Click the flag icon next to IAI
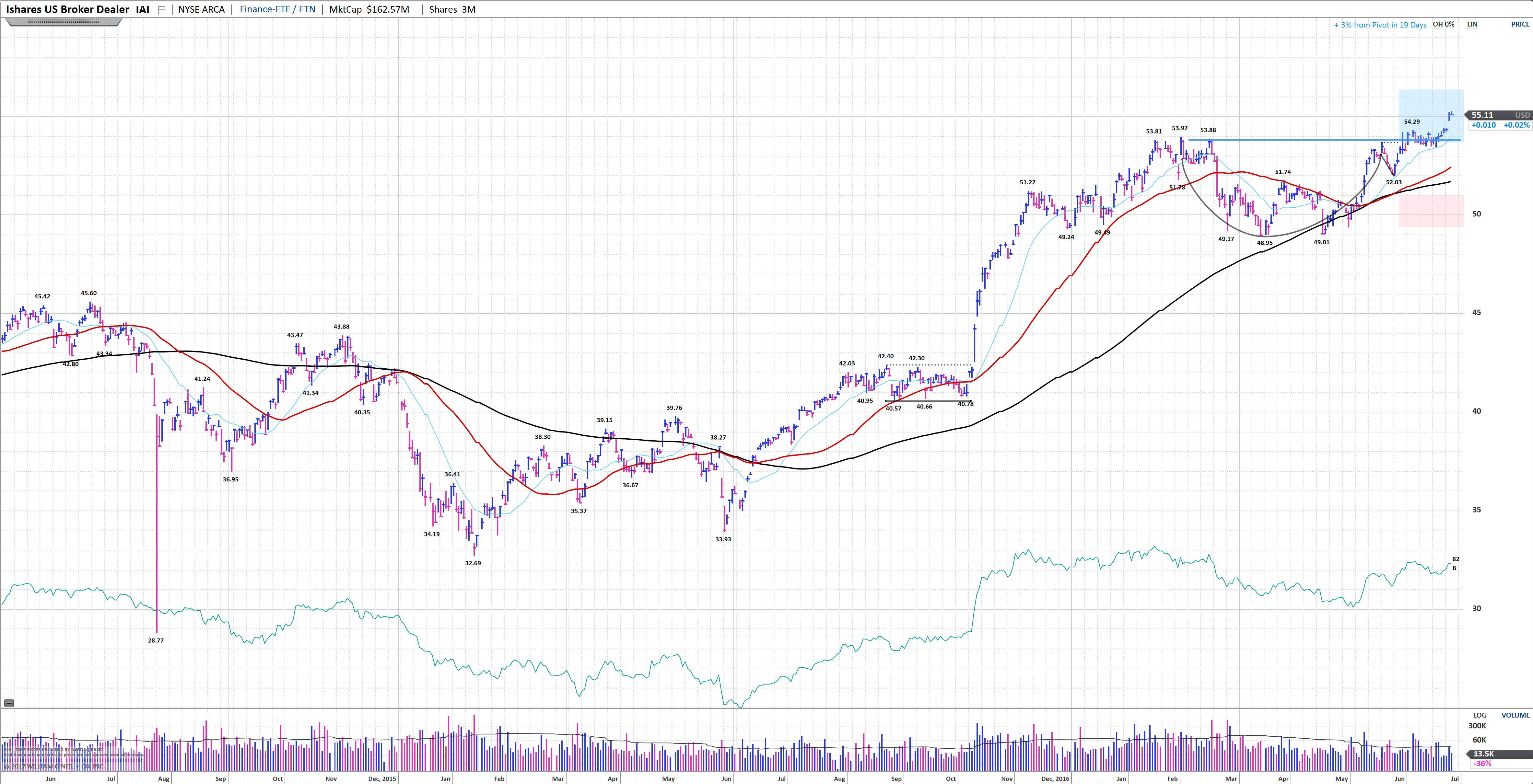 tap(161, 9)
